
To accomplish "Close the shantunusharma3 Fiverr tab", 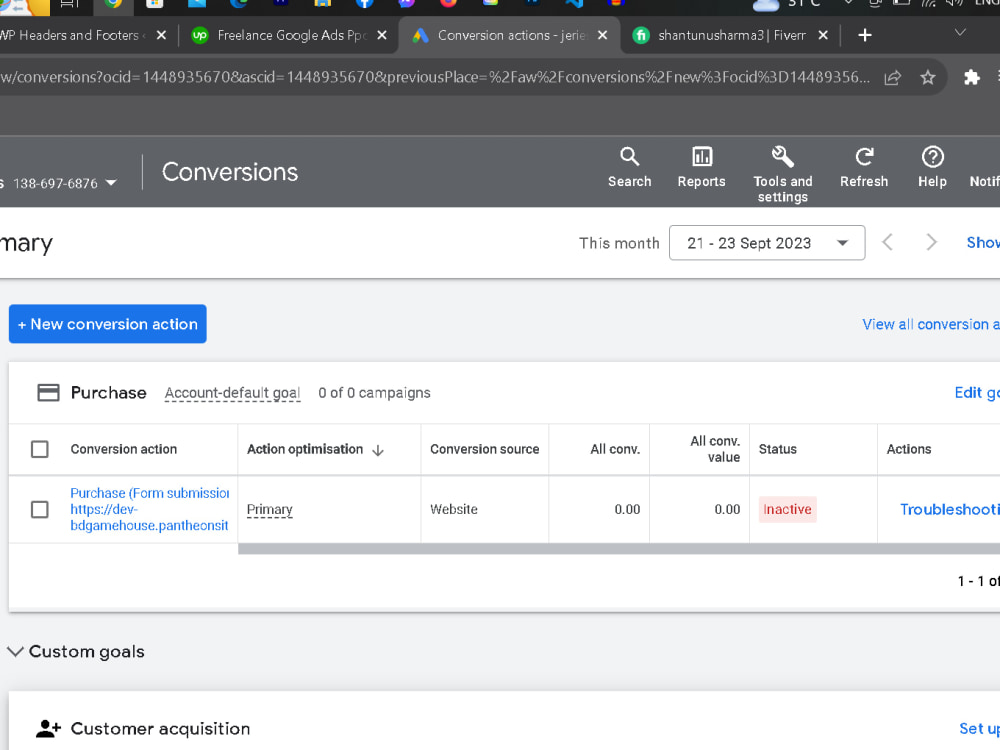I will point(823,35).
